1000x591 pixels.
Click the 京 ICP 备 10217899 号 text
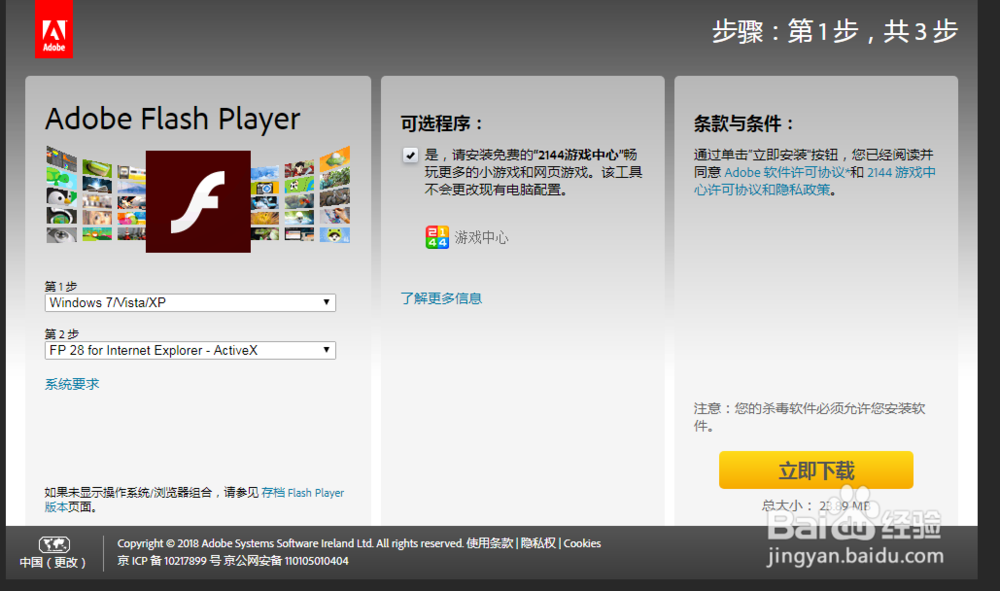point(169,561)
